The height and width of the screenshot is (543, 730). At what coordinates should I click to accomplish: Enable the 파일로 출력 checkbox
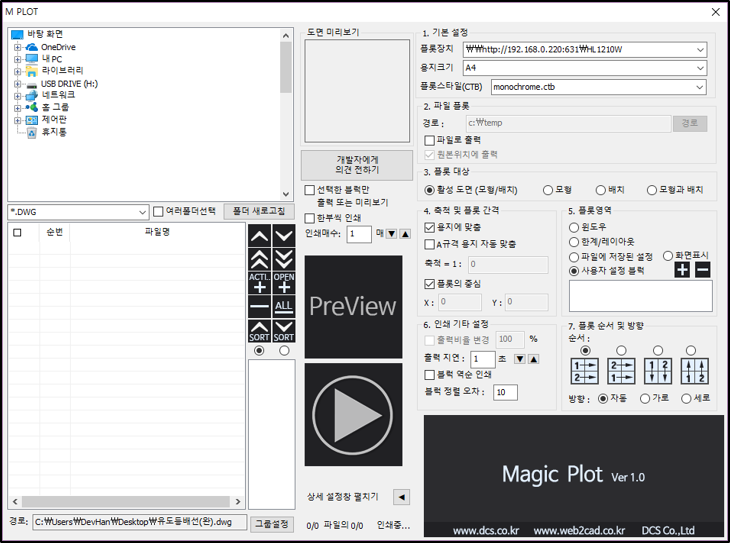[x=430, y=141]
